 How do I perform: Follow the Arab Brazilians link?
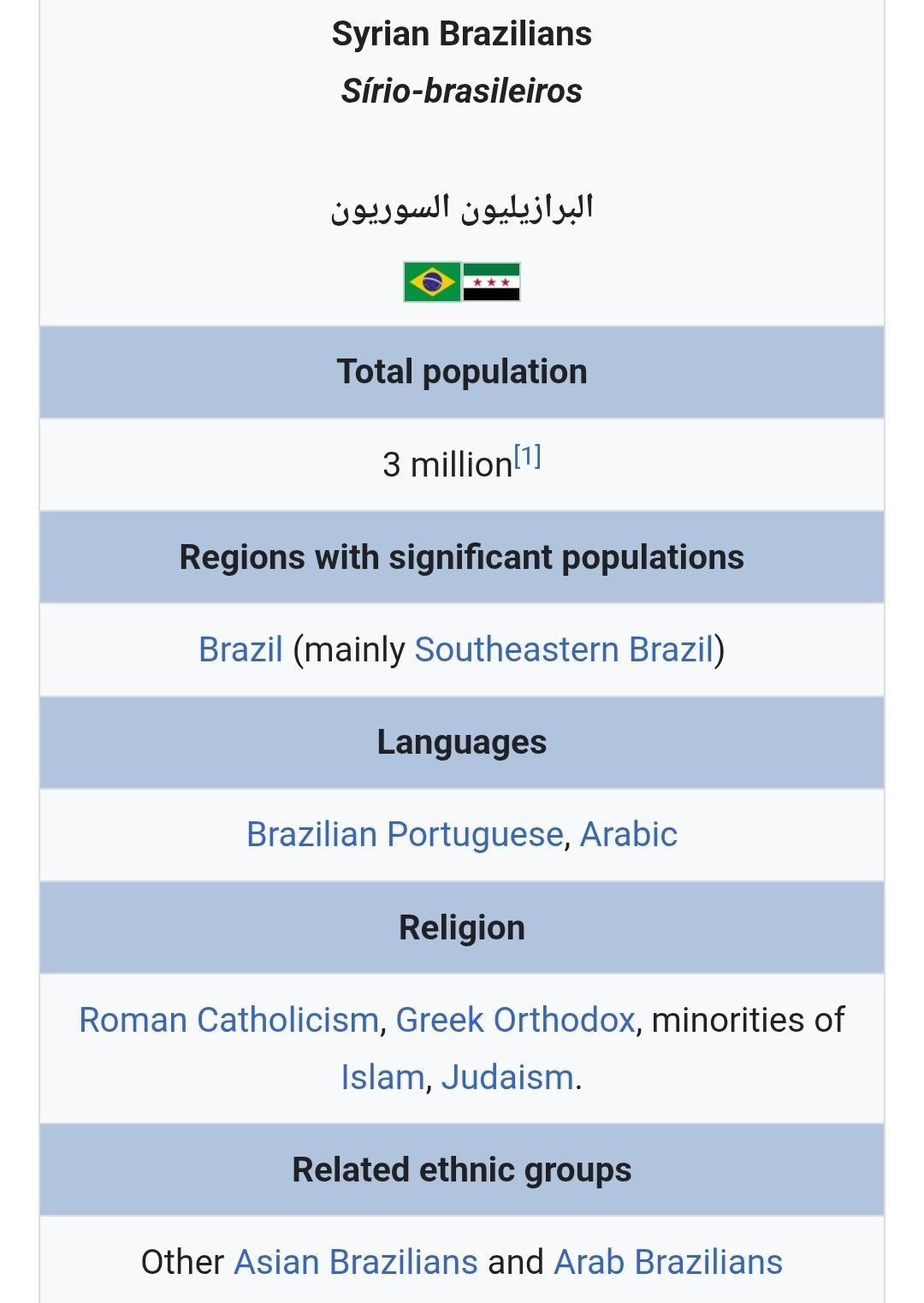tap(668, 1262)
